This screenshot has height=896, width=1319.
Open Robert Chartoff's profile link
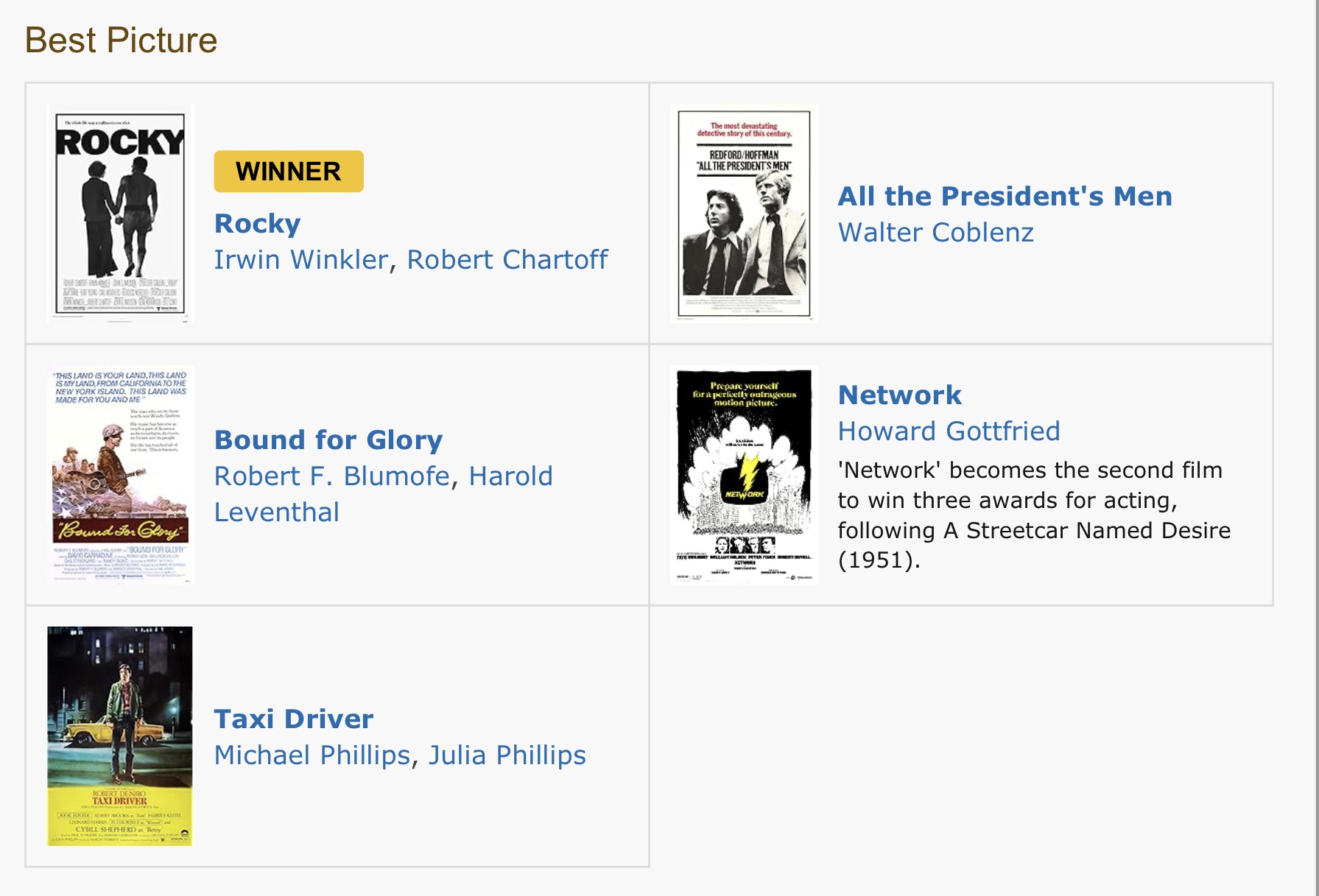(507, 260)
